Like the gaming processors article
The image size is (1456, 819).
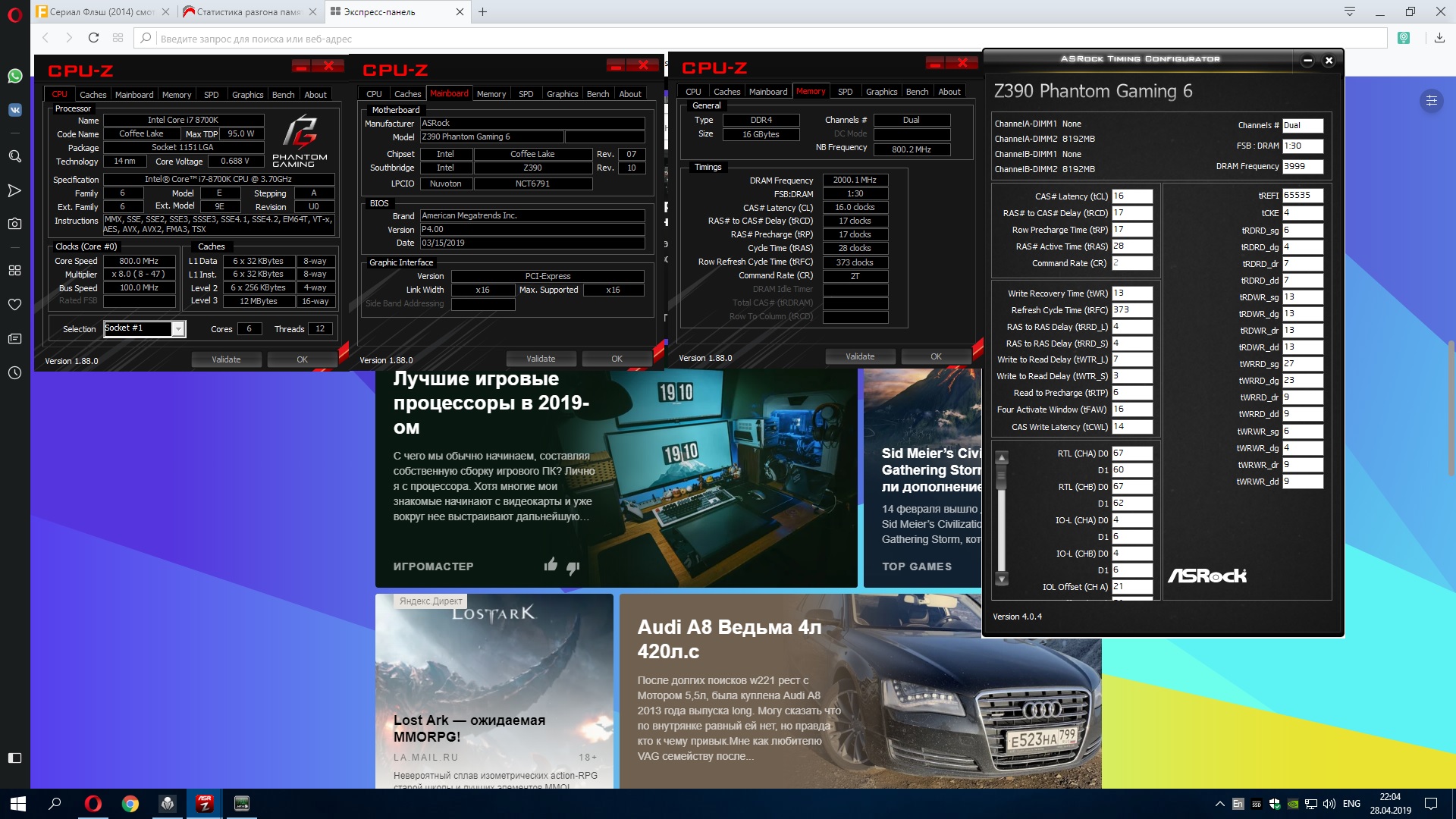551,564
